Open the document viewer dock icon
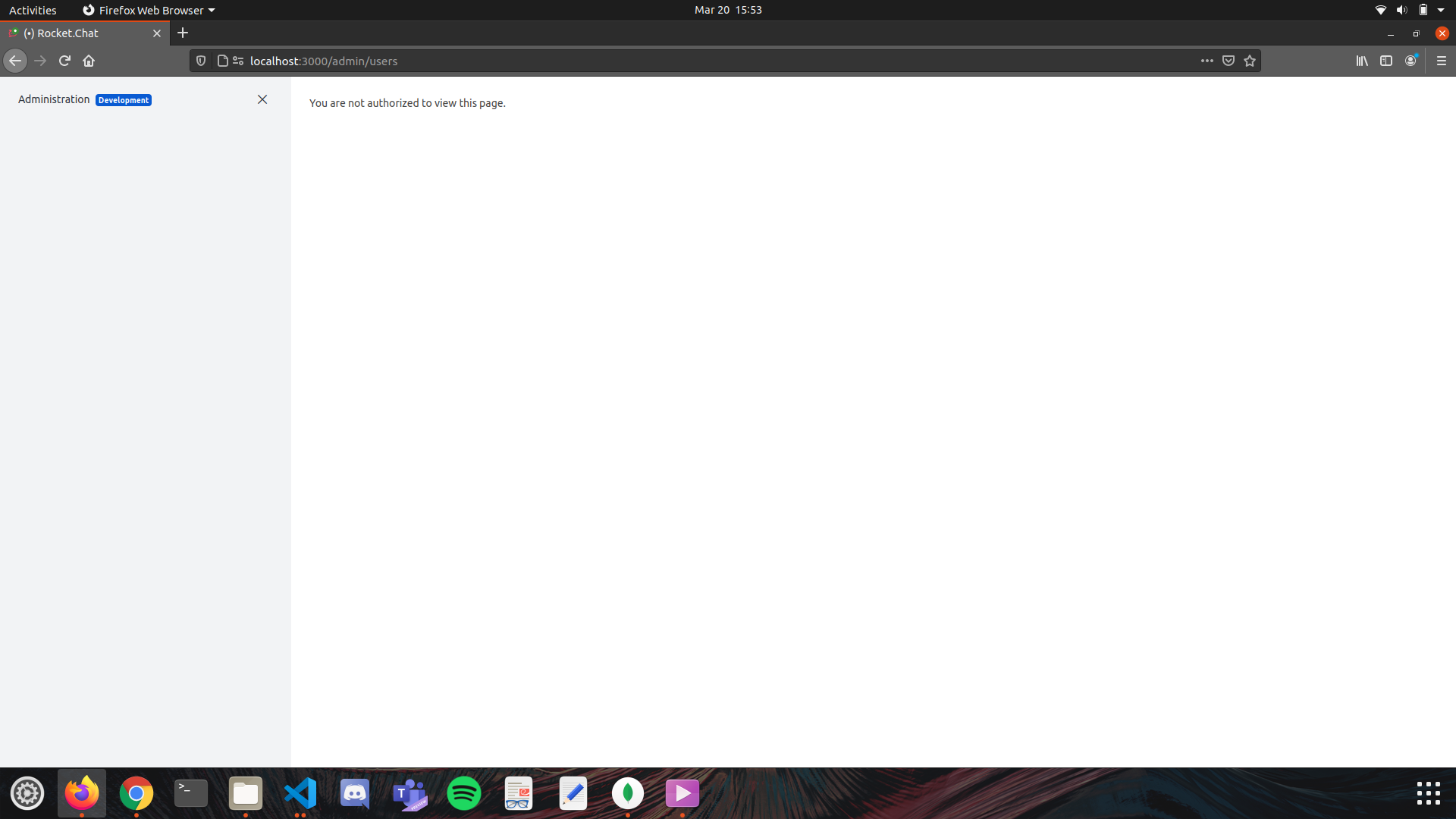1456x819 pixels. (x=519, y=793)
